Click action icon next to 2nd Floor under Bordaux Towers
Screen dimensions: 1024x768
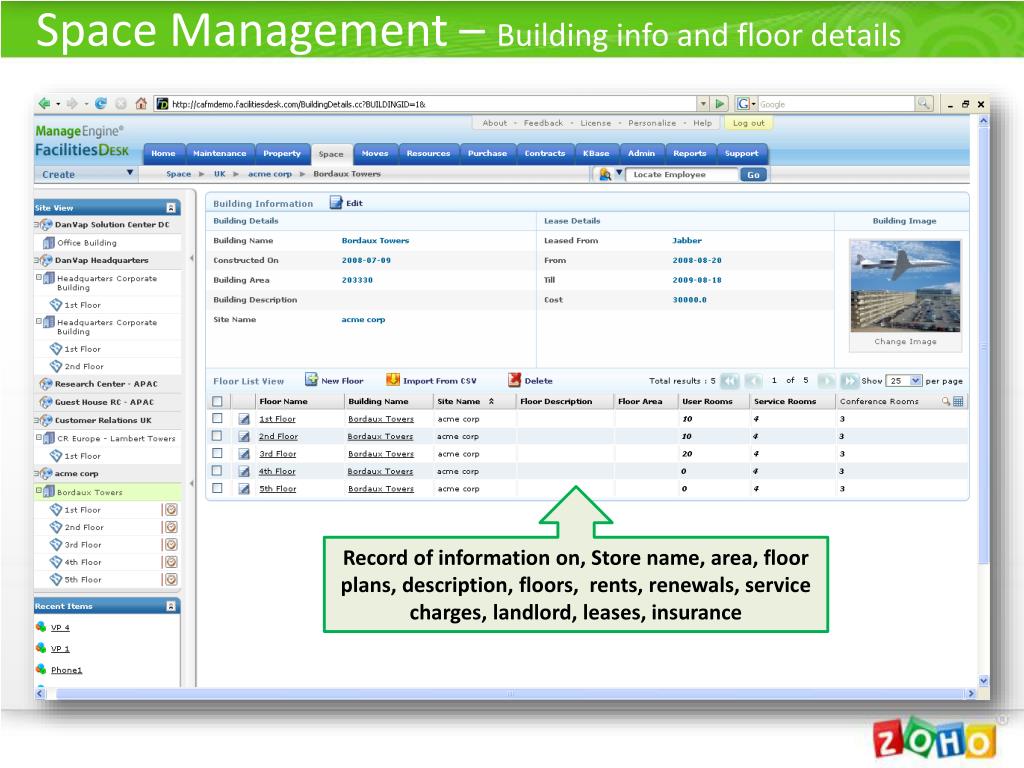[171, 527]
